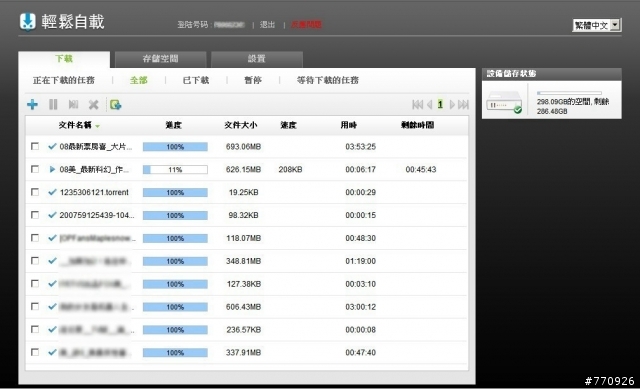Click the delete X toolbar icon
This screenshot has width=640, height=389.
click(x=93, y=104)
